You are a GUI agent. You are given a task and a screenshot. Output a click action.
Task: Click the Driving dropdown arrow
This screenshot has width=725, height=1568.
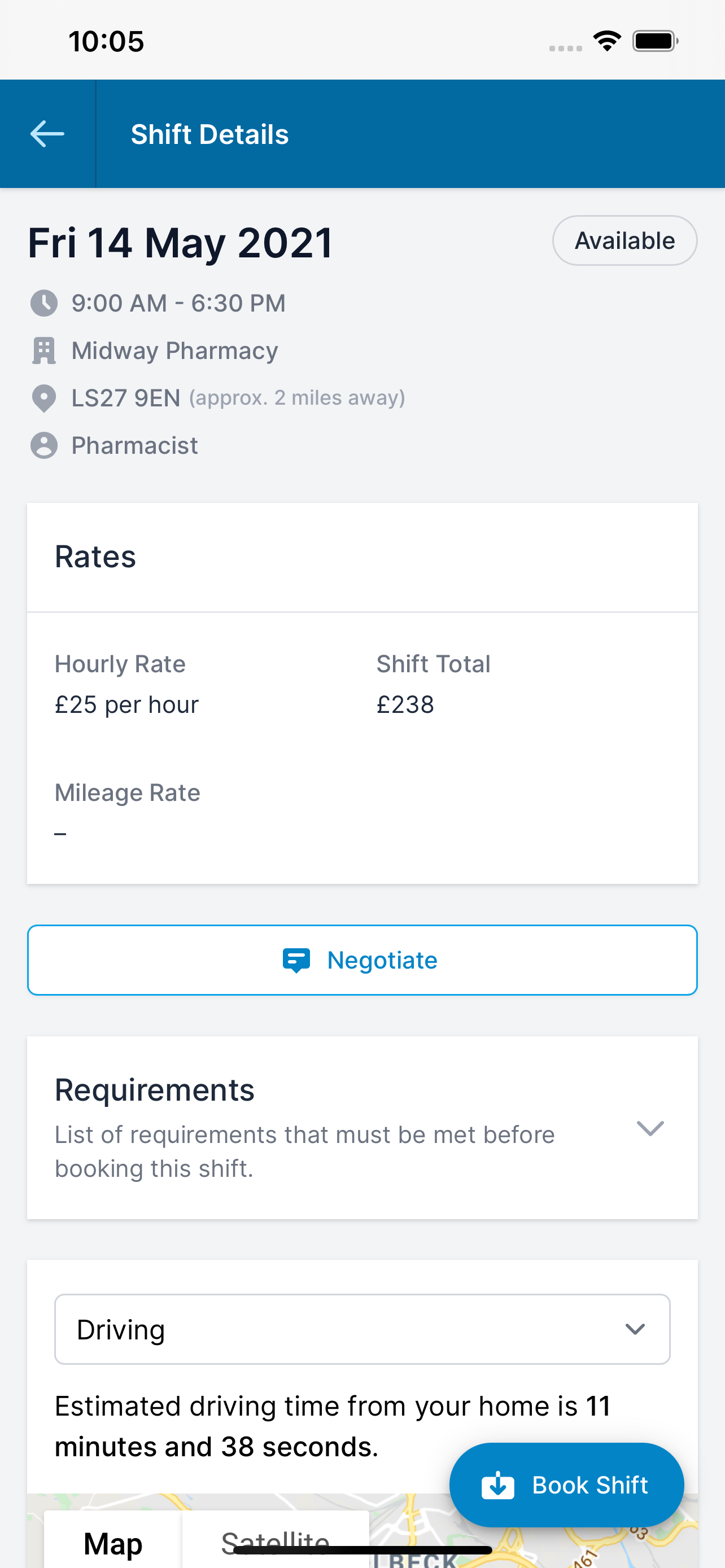pyautogui.click(x=635, y=1329)
